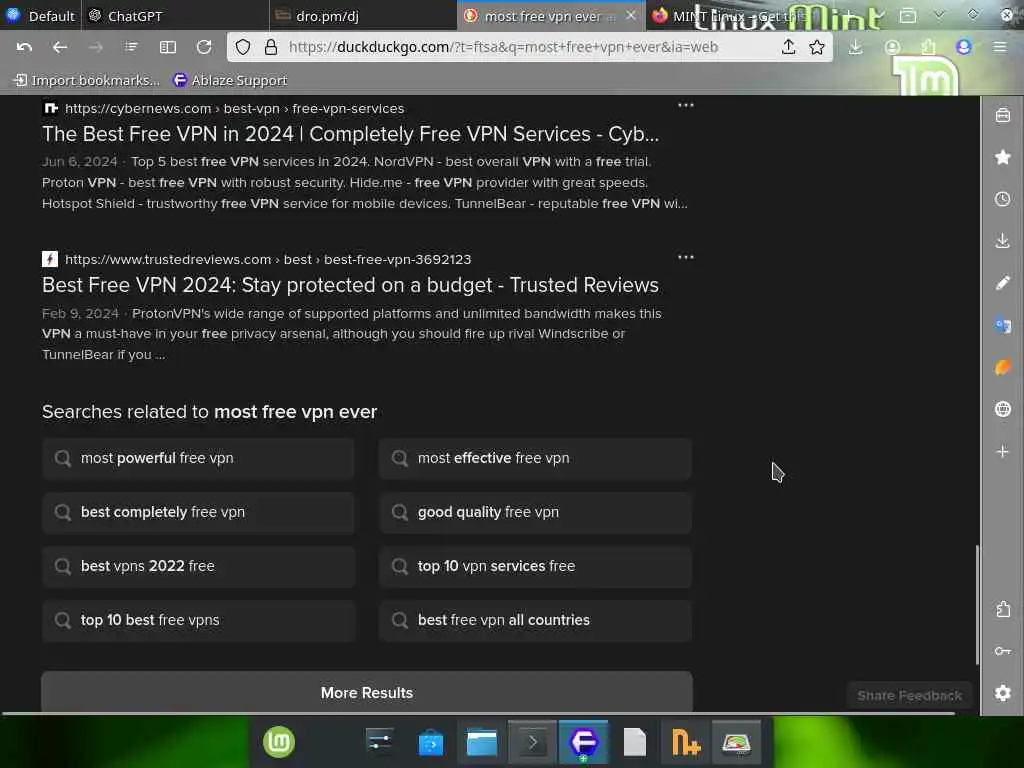Open the Floorp browser icon in the taskbar
Image resolution: width=1024 pixels, height=768 pixels.
pyautogui.click(x=584, y=743)
